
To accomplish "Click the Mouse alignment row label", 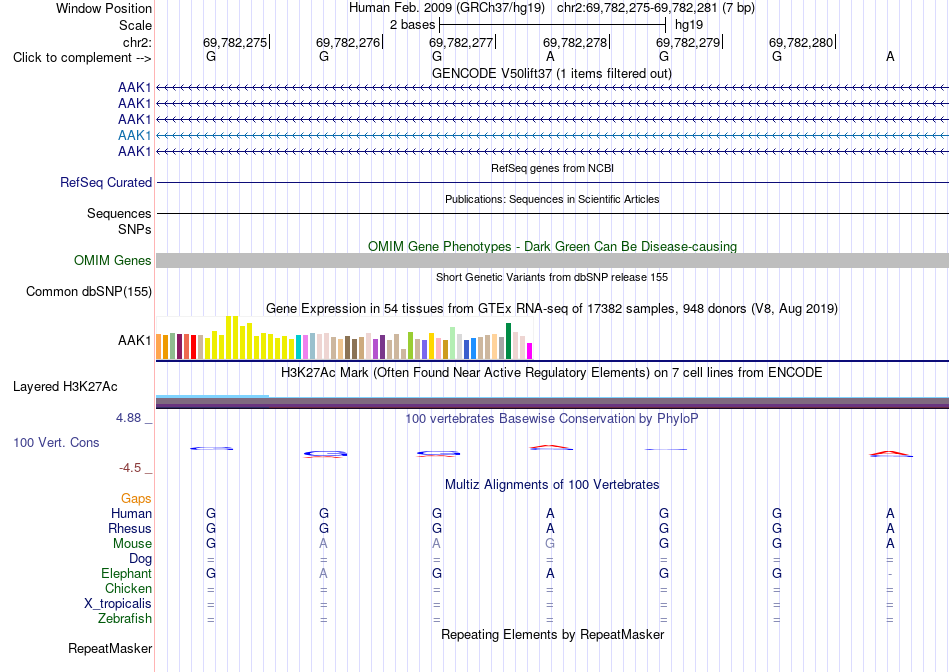I will coord(132,544).
